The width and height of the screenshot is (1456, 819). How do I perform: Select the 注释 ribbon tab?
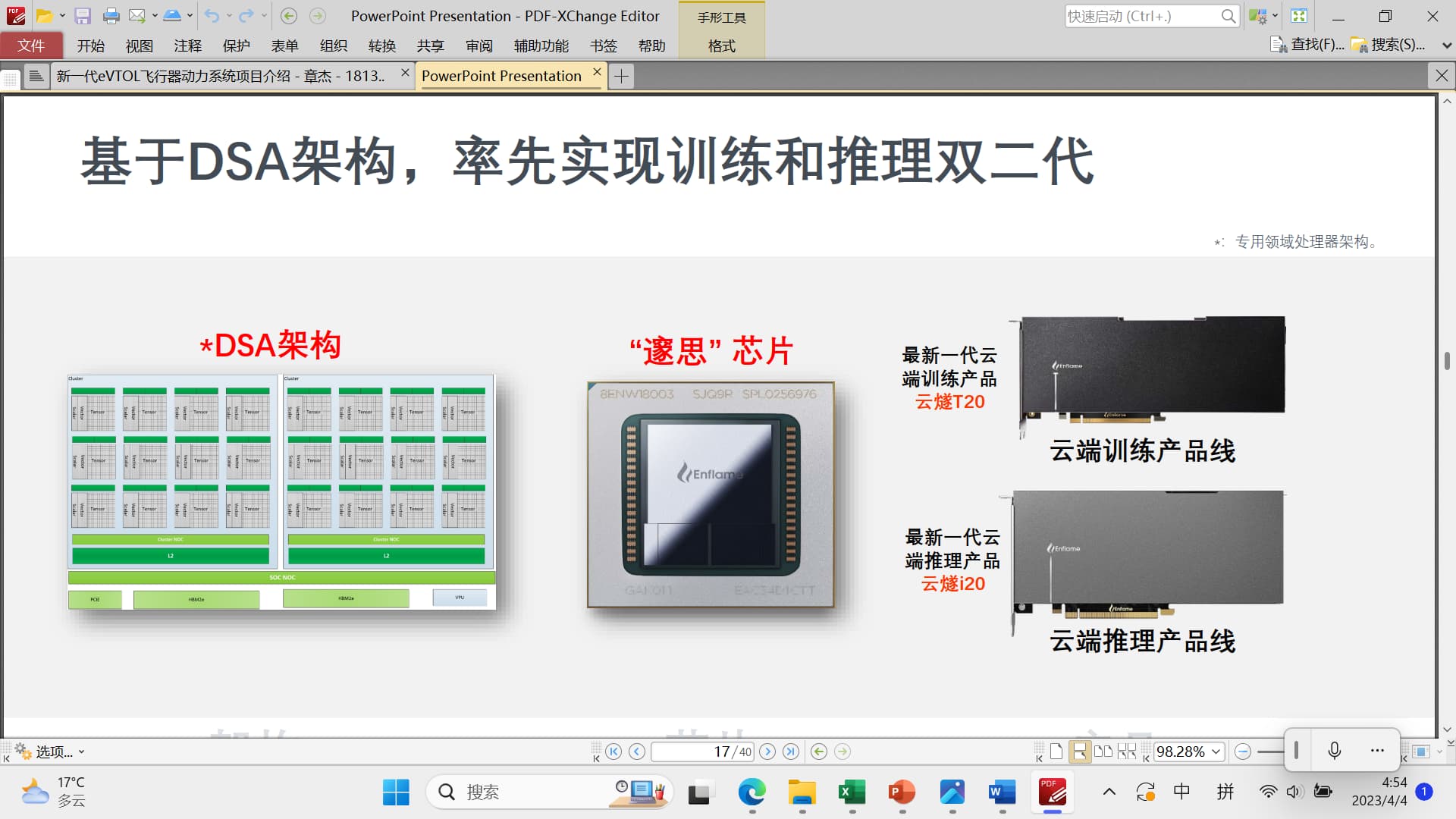coord(187,45)
